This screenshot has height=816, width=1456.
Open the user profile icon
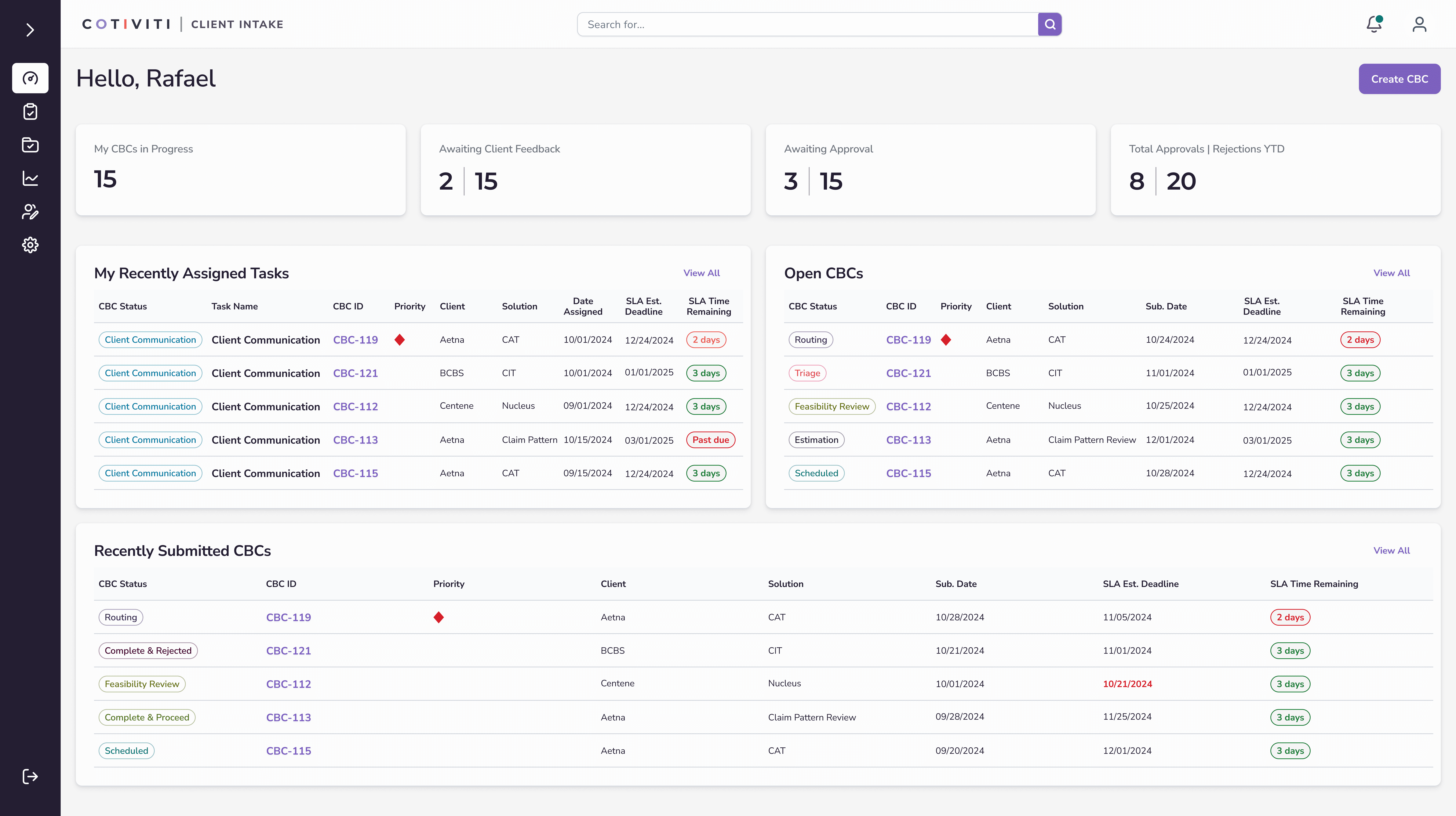click(1419, 24)
